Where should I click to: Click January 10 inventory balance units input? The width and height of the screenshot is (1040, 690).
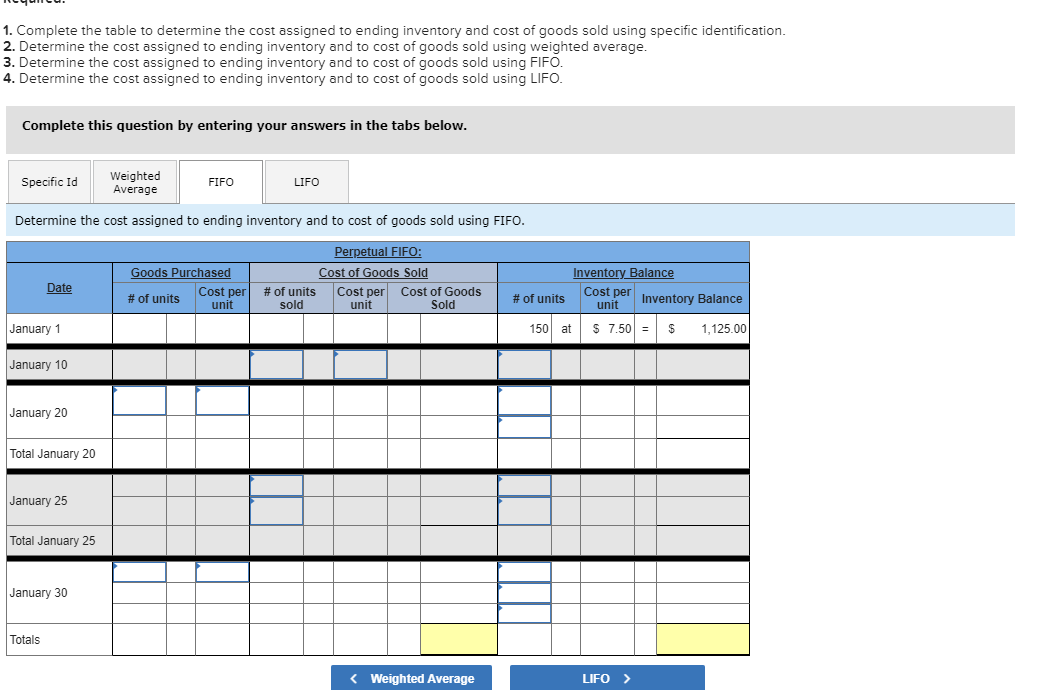click(525, 364)
